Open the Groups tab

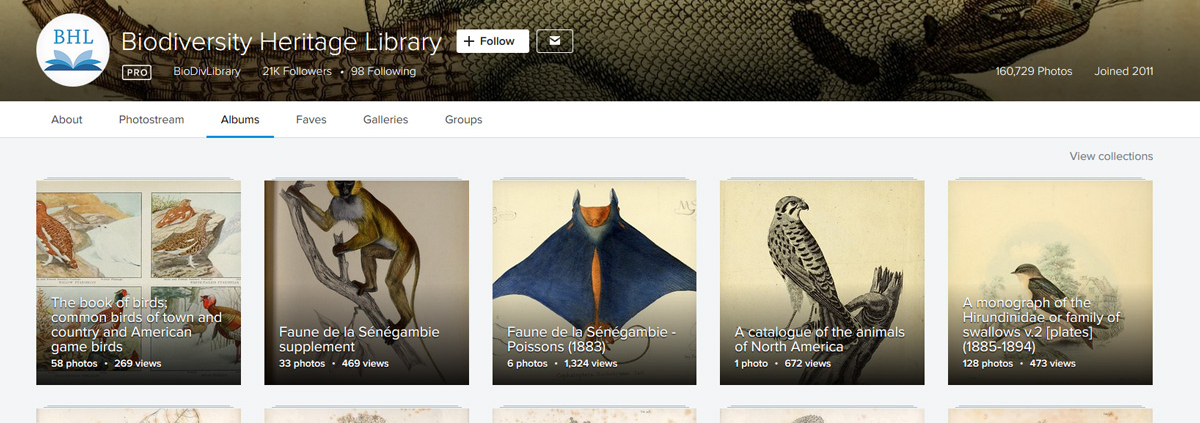click(x=464, y=120)
